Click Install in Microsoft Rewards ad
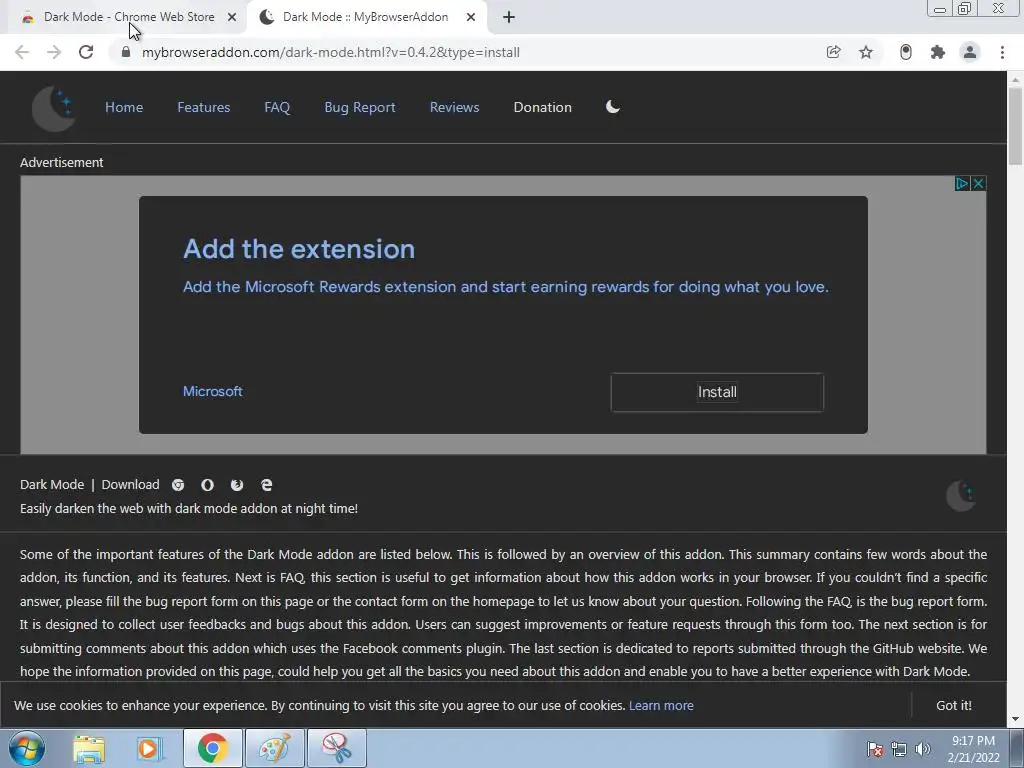The height and width of the screenshot is (768, 1024). pos(717,392)
